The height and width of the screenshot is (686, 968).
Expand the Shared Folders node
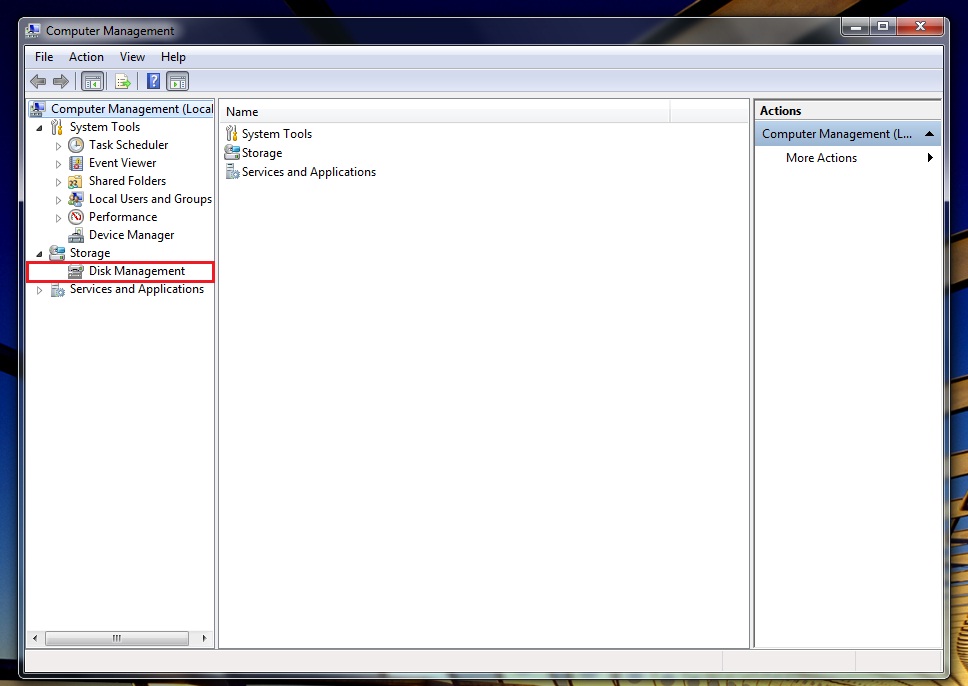tap(59, 182)
